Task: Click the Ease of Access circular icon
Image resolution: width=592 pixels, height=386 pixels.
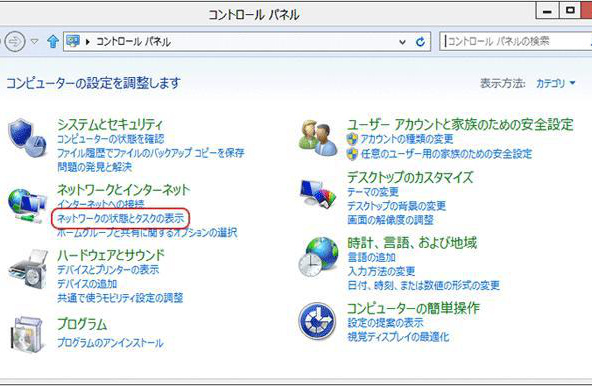Action: [317, 321]
